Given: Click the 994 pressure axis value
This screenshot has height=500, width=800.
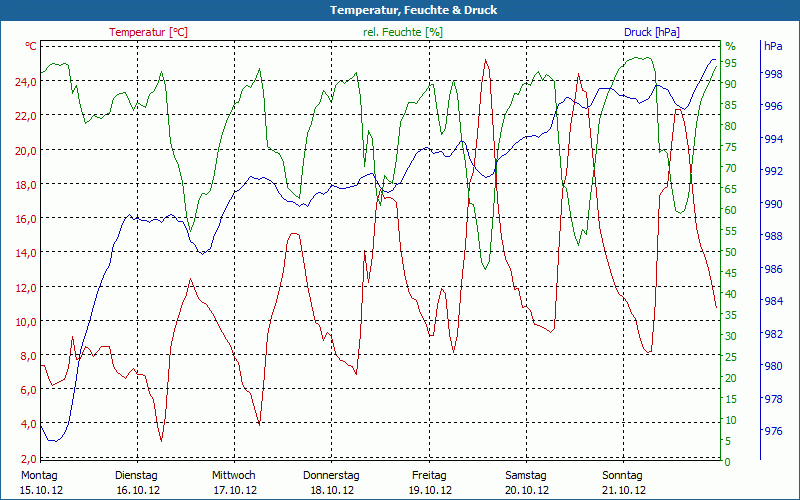Looking at the screenshot, I should tap(773, 139).
